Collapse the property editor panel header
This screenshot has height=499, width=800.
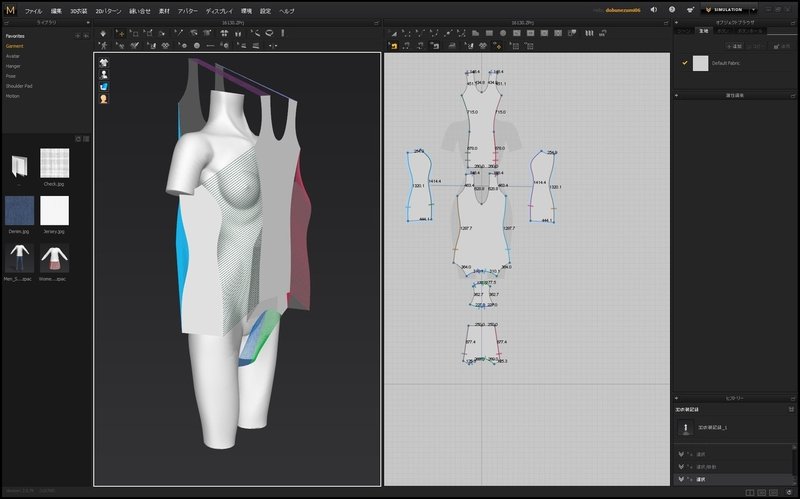735,95
